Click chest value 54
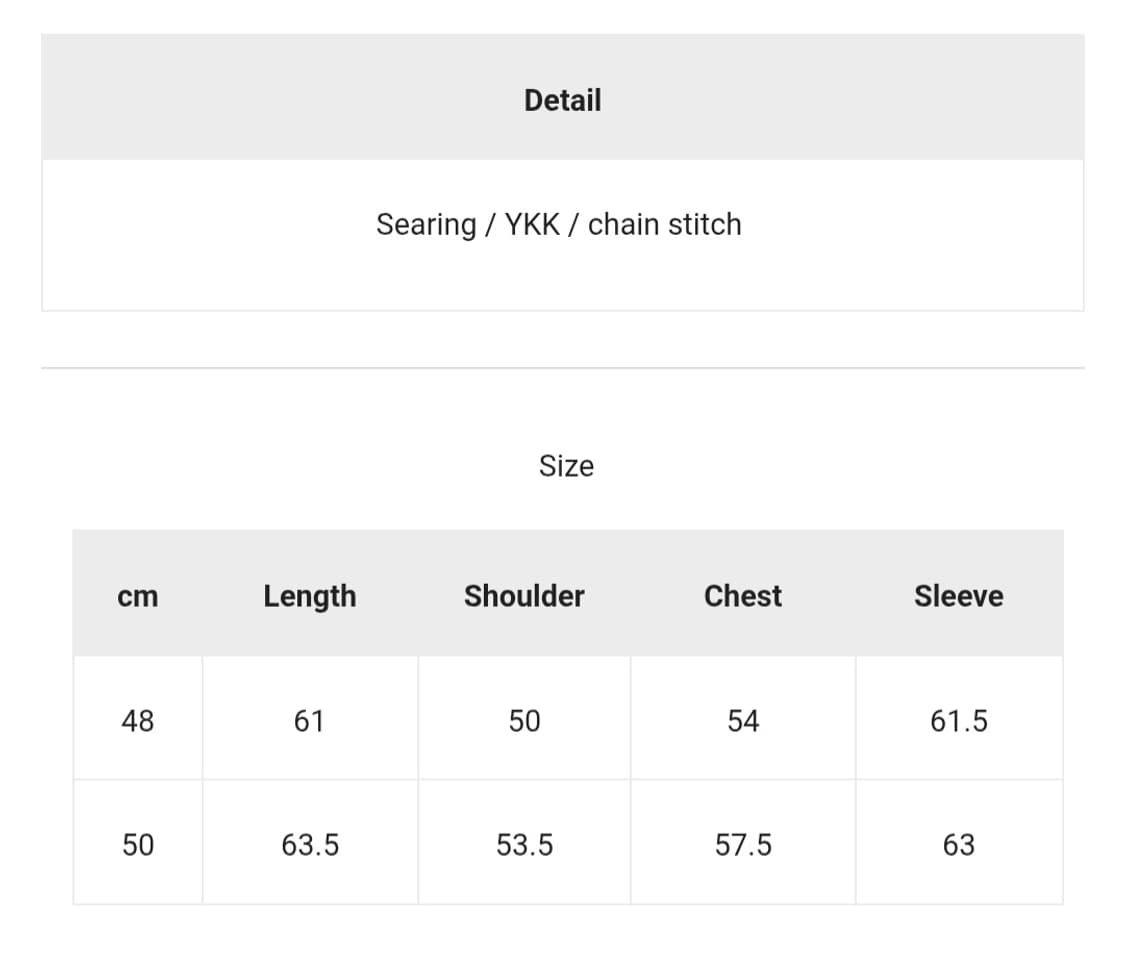The width and height of the screenshot is (1125, 957). pos(743,721)
